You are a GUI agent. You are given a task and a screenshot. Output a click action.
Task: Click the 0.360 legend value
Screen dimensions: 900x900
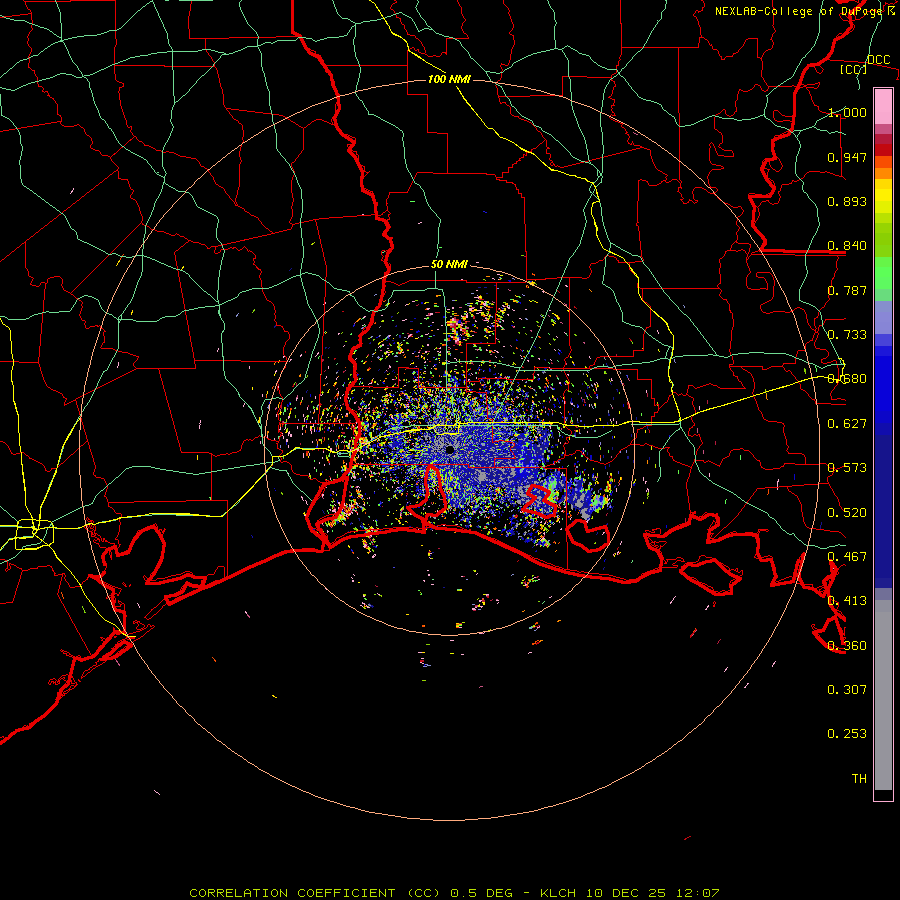pos(847,646)
